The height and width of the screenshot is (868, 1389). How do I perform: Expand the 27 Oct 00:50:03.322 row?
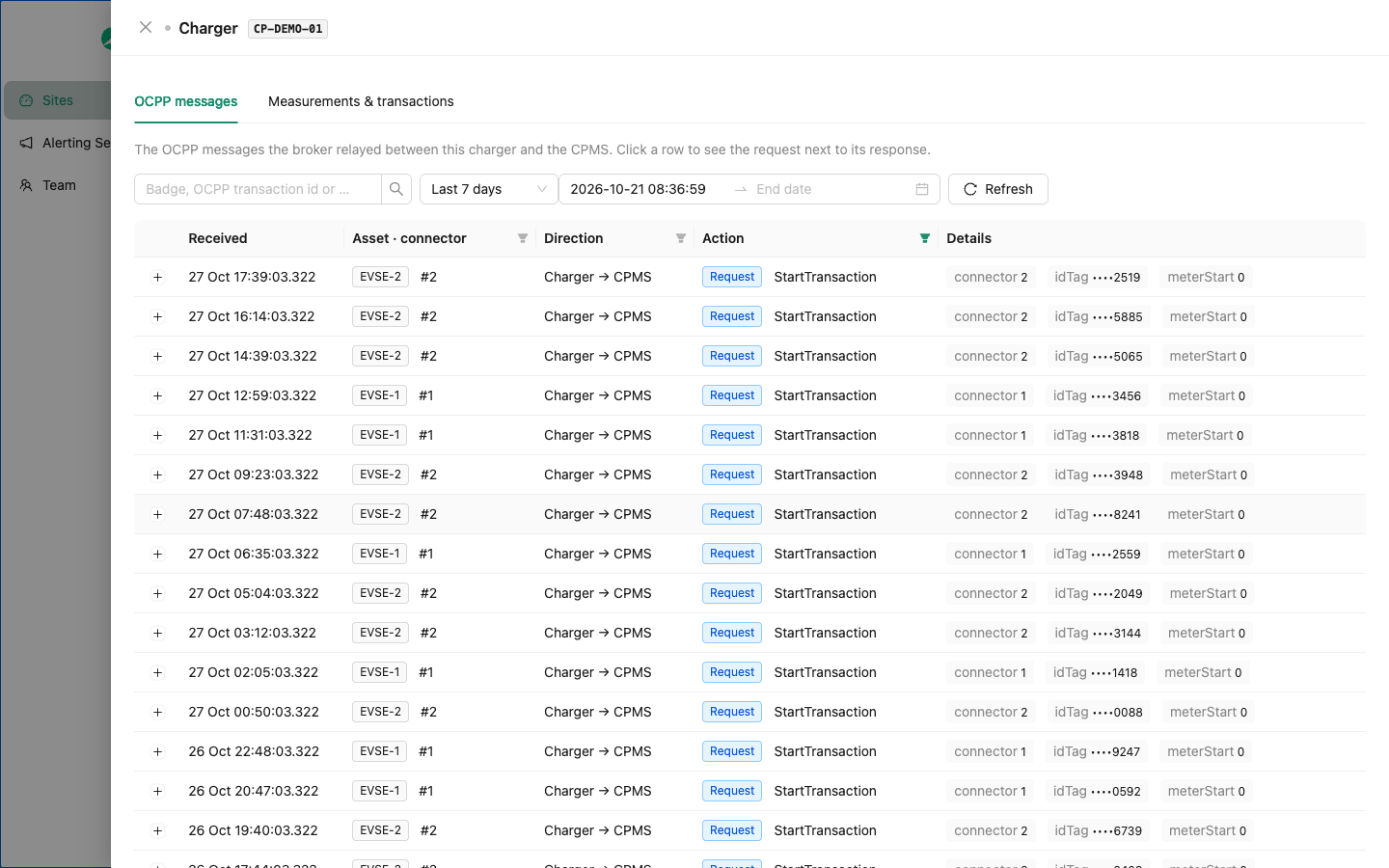(157, 712)
